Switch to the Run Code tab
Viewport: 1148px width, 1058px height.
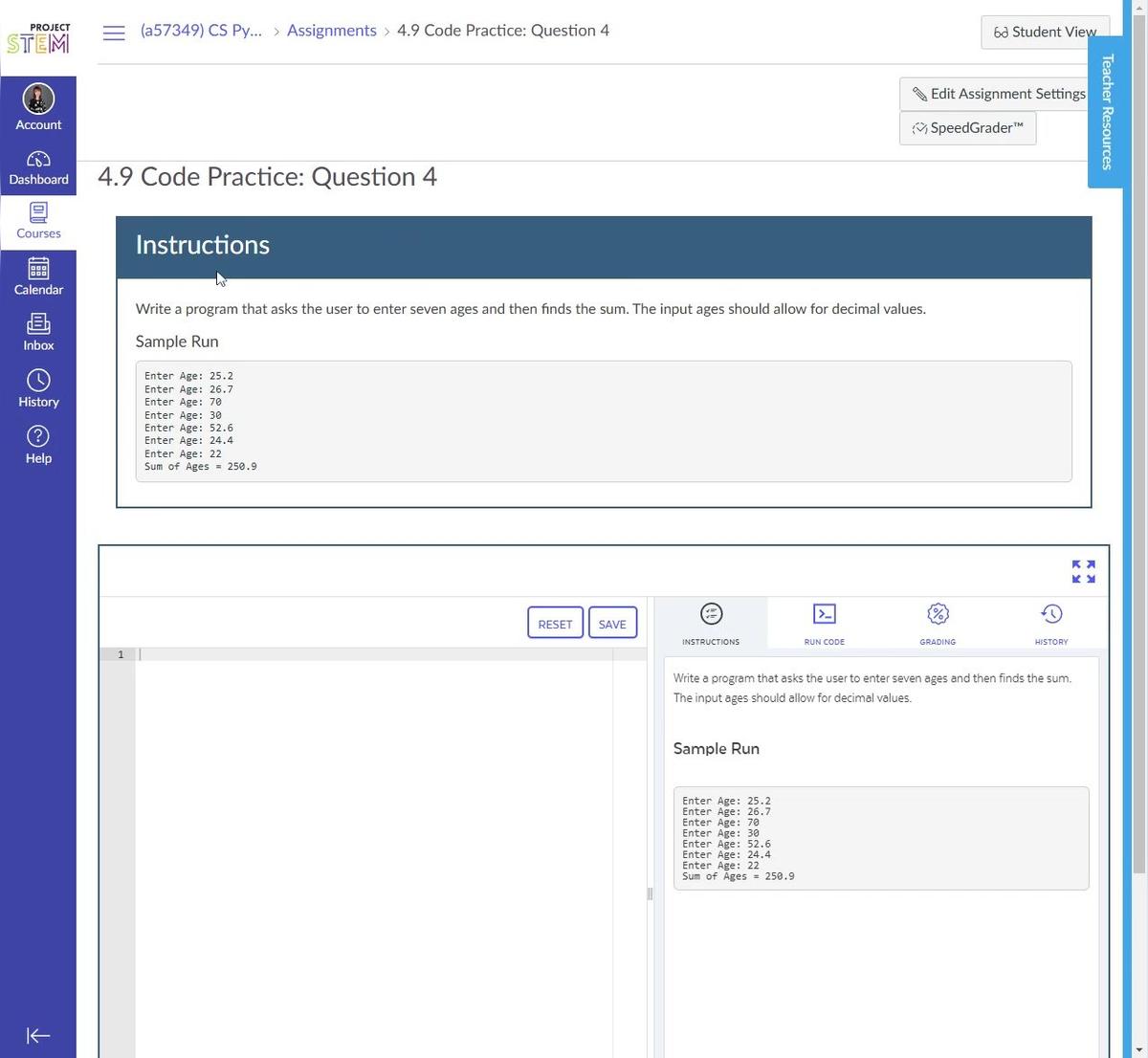[824, 622]
